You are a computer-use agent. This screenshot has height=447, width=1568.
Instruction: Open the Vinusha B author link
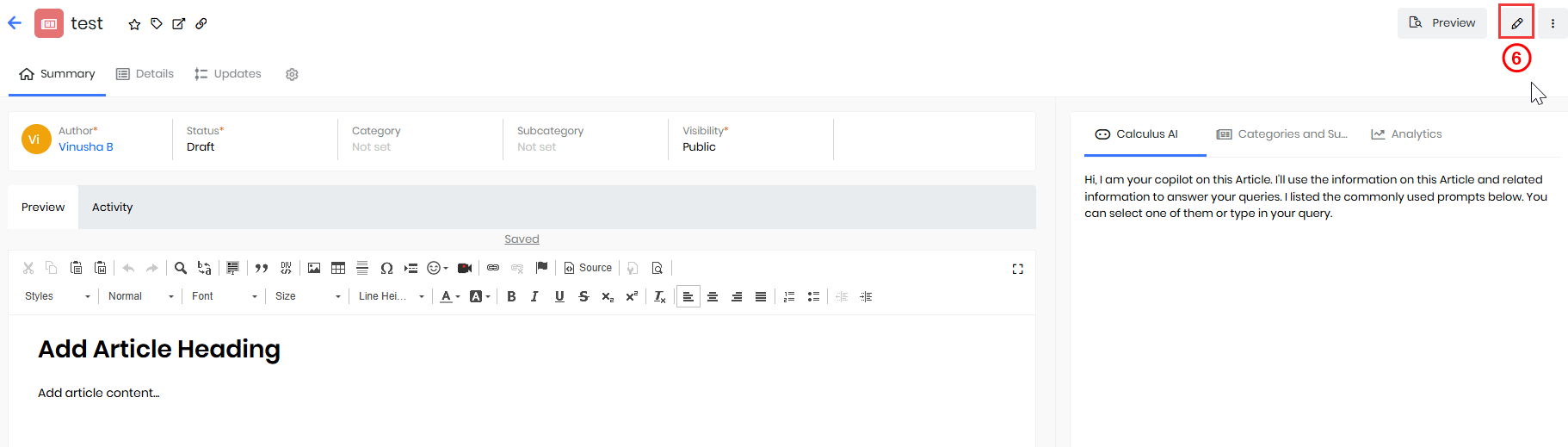click(86, 147)
